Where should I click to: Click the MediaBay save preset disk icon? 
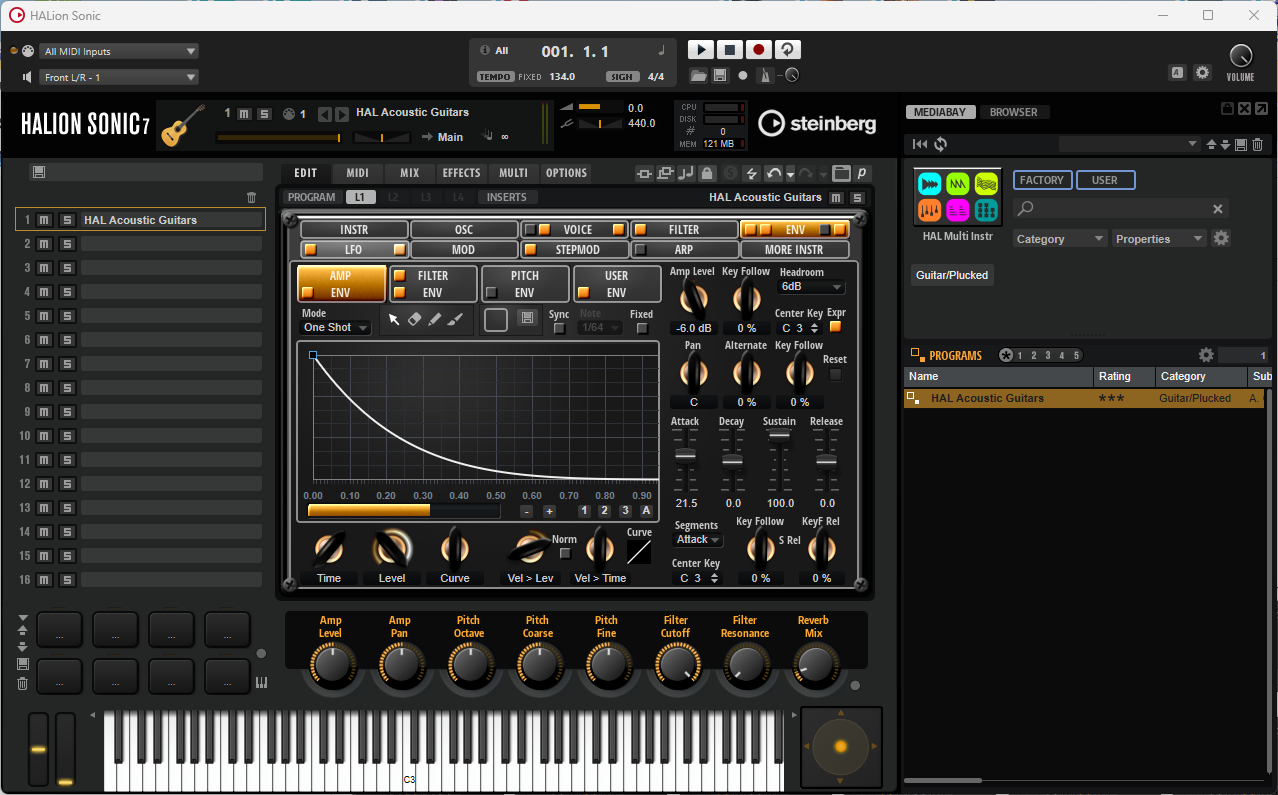tap(1241, 144)
